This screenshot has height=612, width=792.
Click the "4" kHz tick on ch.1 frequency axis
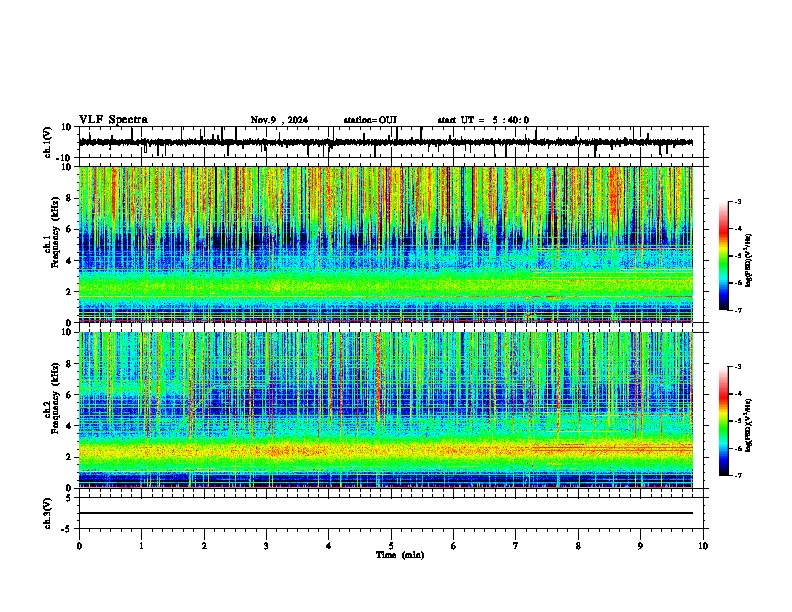[x=69, y=261]
